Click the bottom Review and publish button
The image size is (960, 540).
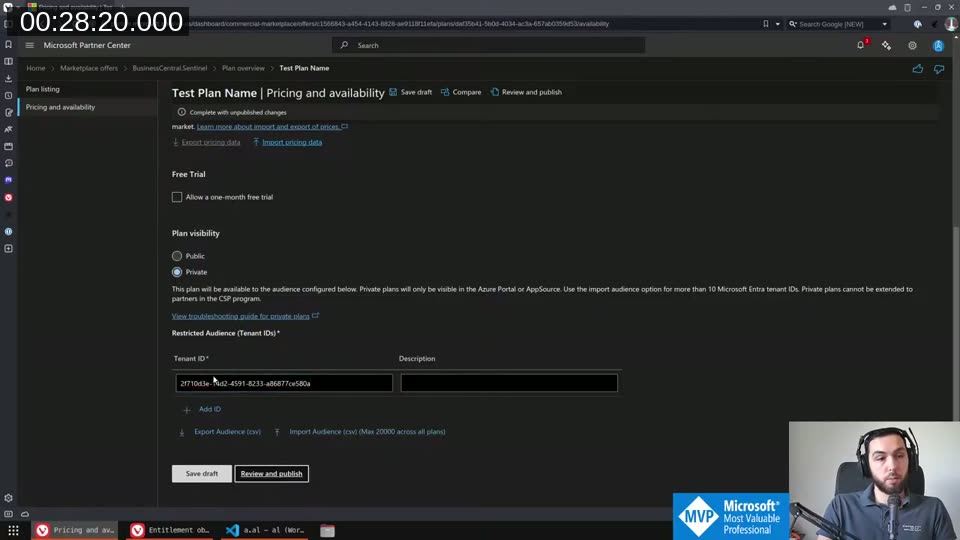point(271,473)
